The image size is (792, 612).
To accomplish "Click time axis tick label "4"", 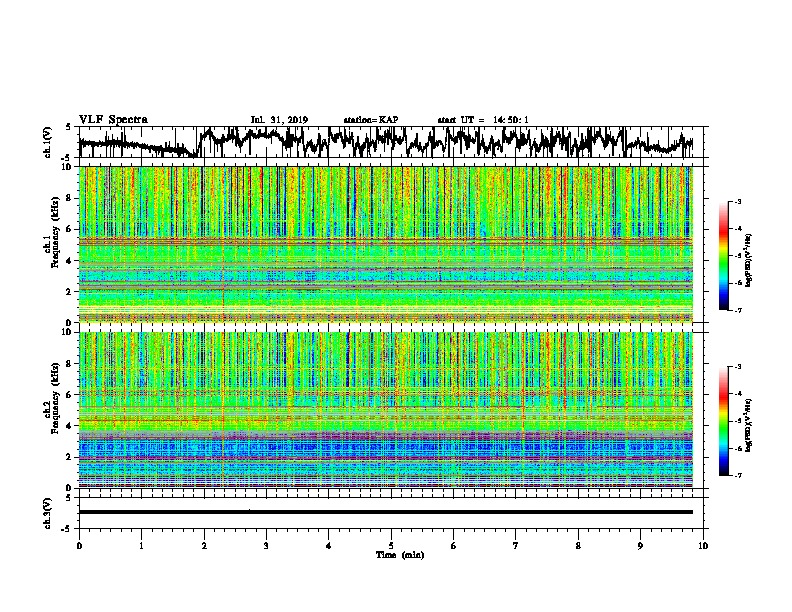I will click(329, 546).
